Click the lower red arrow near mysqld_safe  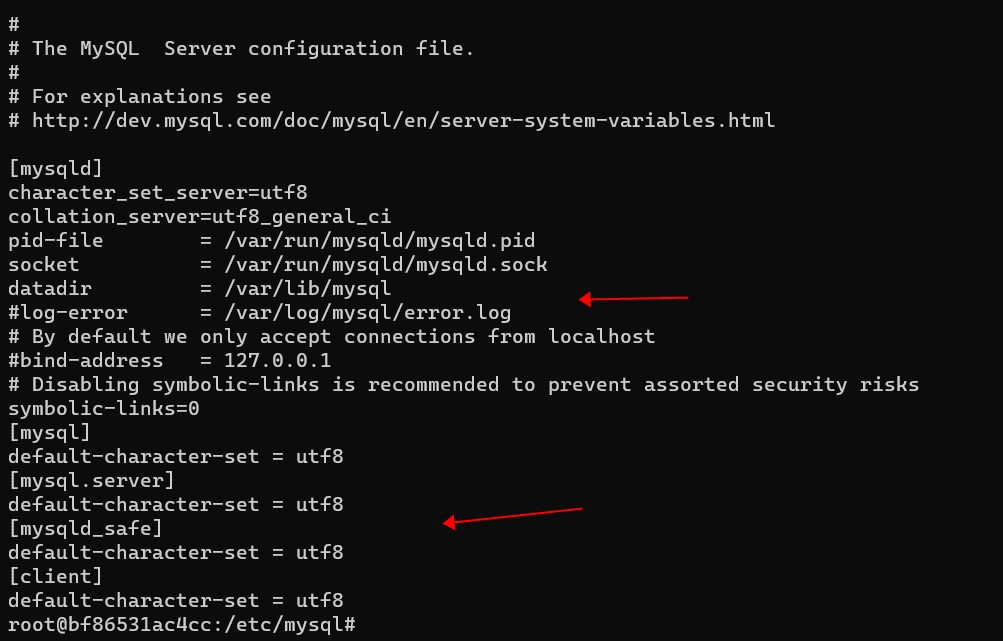(512, 516)
